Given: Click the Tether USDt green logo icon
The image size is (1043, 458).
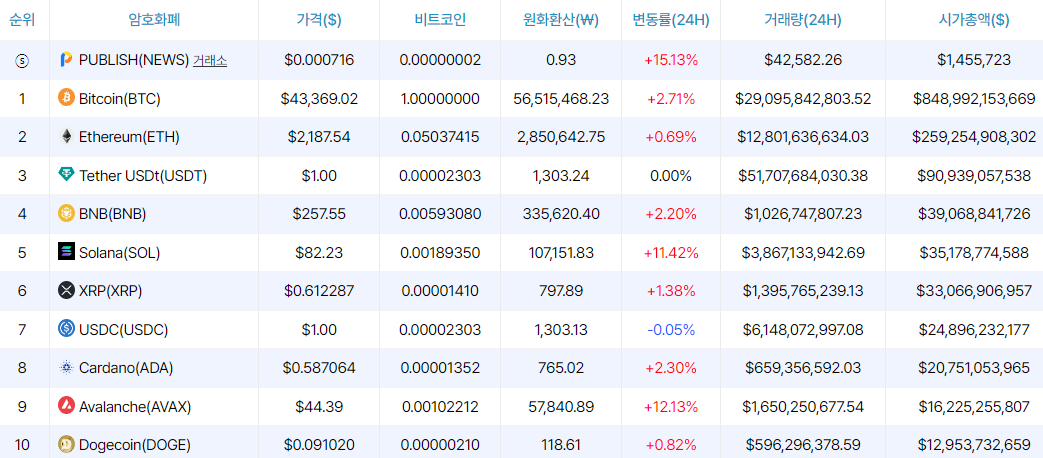Looking at the screenshot, I should [67, 175].
